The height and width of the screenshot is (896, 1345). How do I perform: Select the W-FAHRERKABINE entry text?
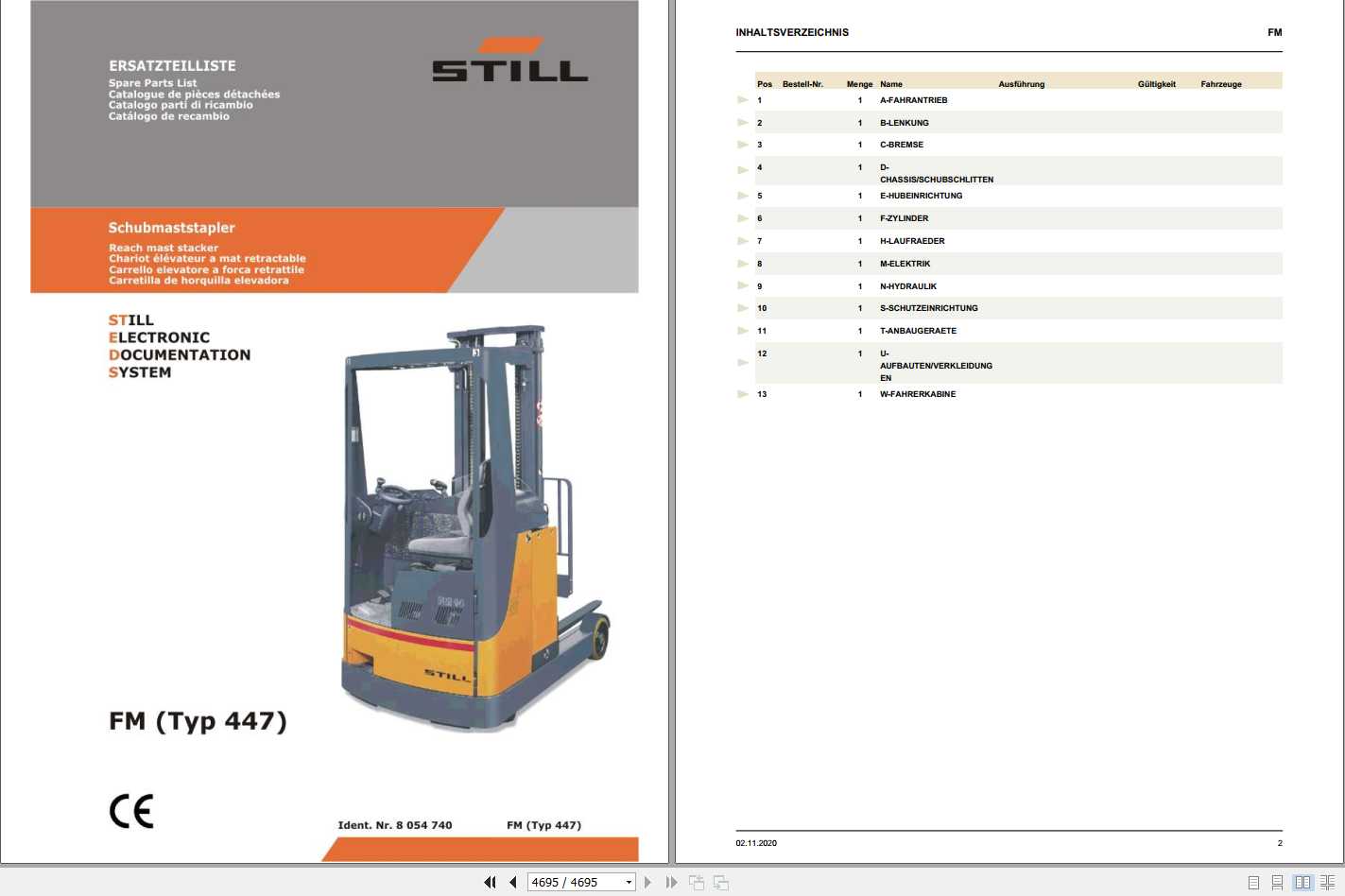pos(918,394)
